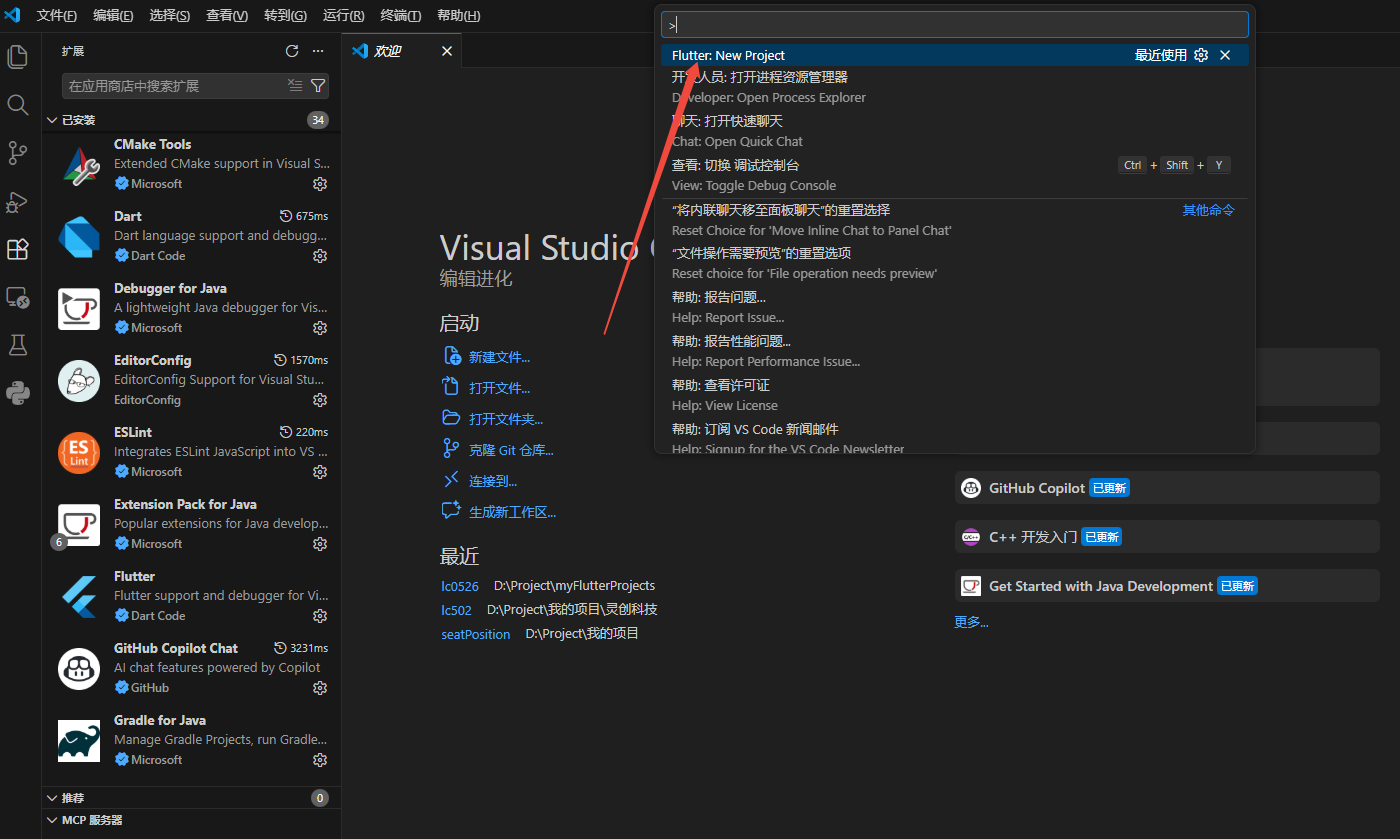Run View: Toggle Debug Console command
1400x839 pixels.
pos(955,175)
